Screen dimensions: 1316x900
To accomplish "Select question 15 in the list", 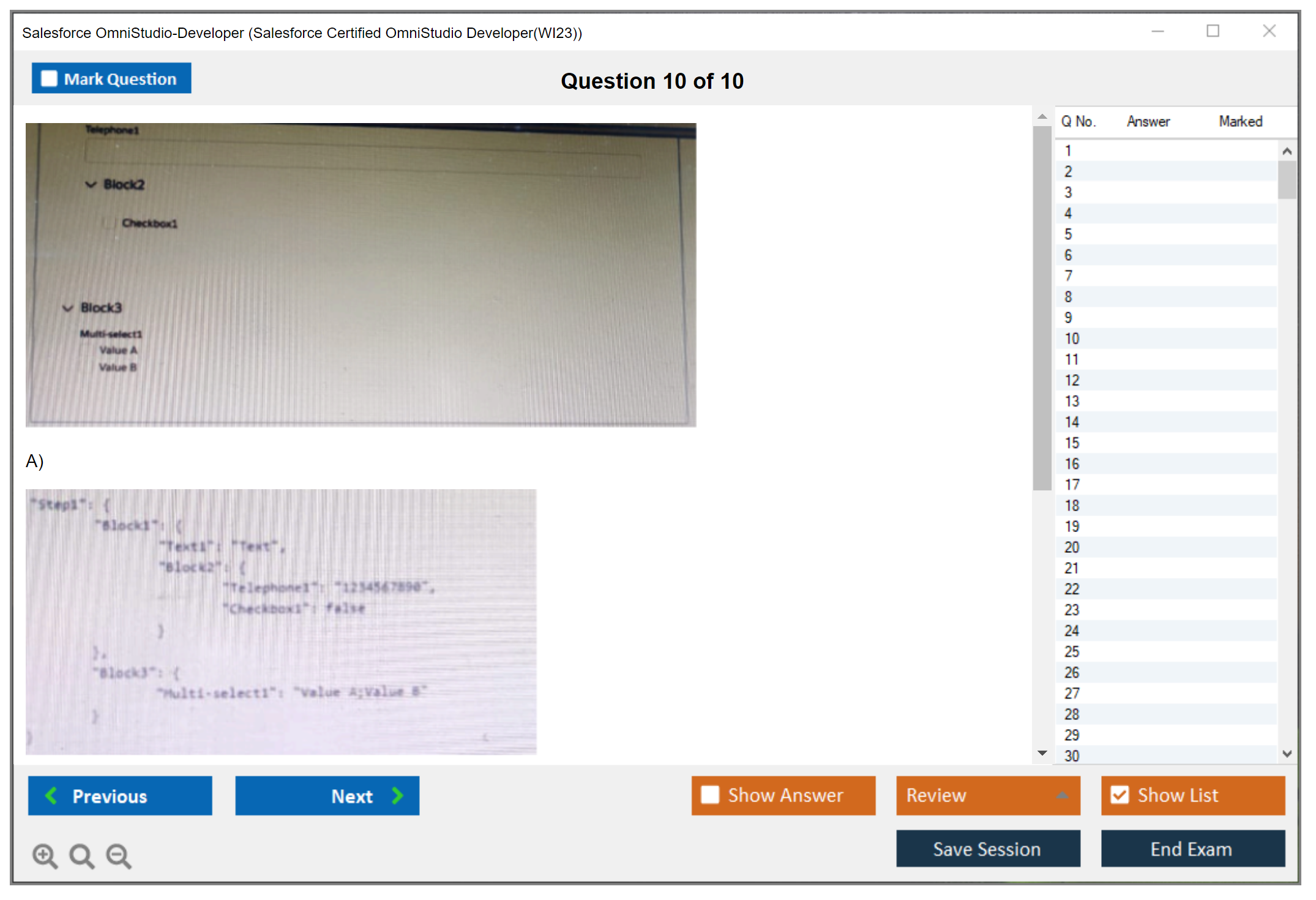I will coord(1071,443).
